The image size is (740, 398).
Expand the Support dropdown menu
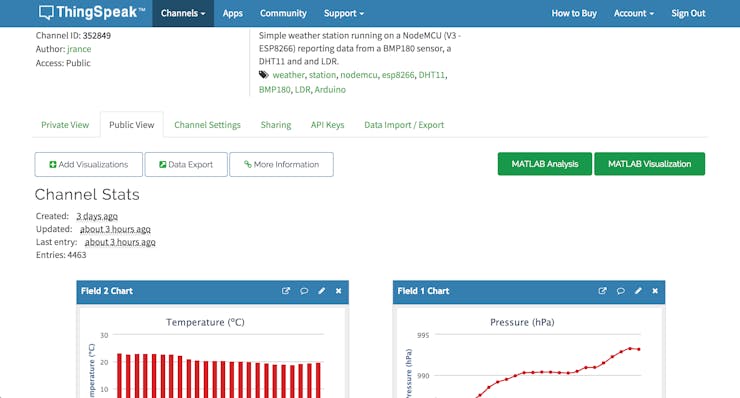pos(344,13)
